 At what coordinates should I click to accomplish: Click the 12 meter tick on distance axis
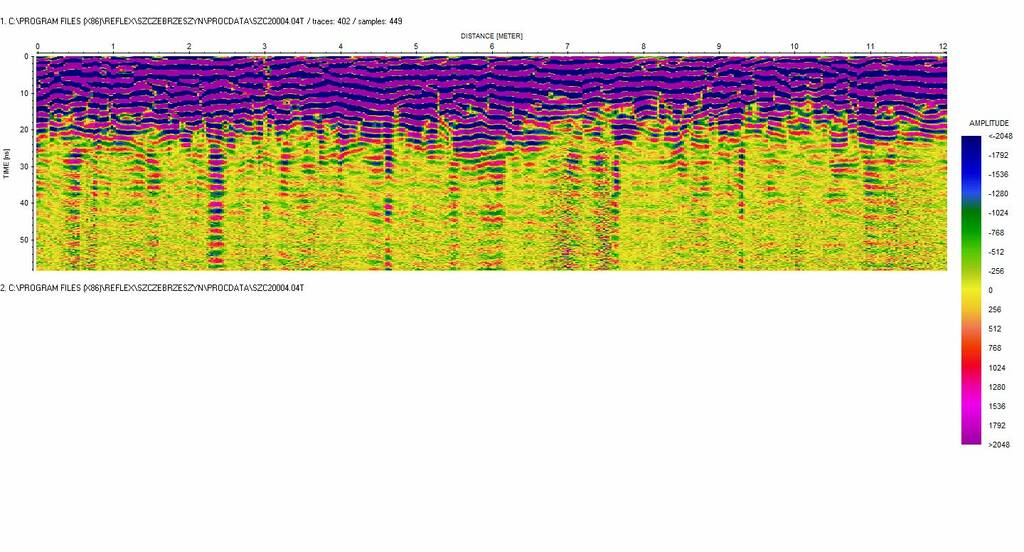942,47
